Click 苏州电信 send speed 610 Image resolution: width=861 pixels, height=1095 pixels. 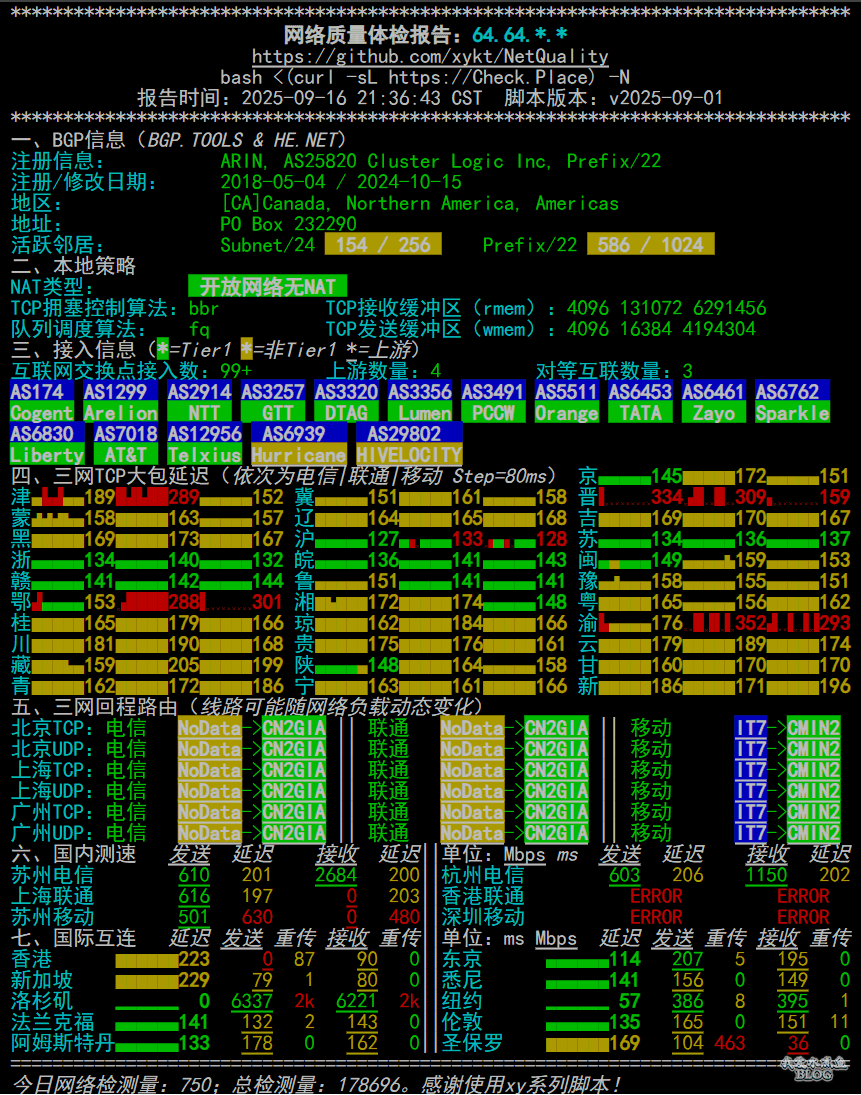click(194, 874)
